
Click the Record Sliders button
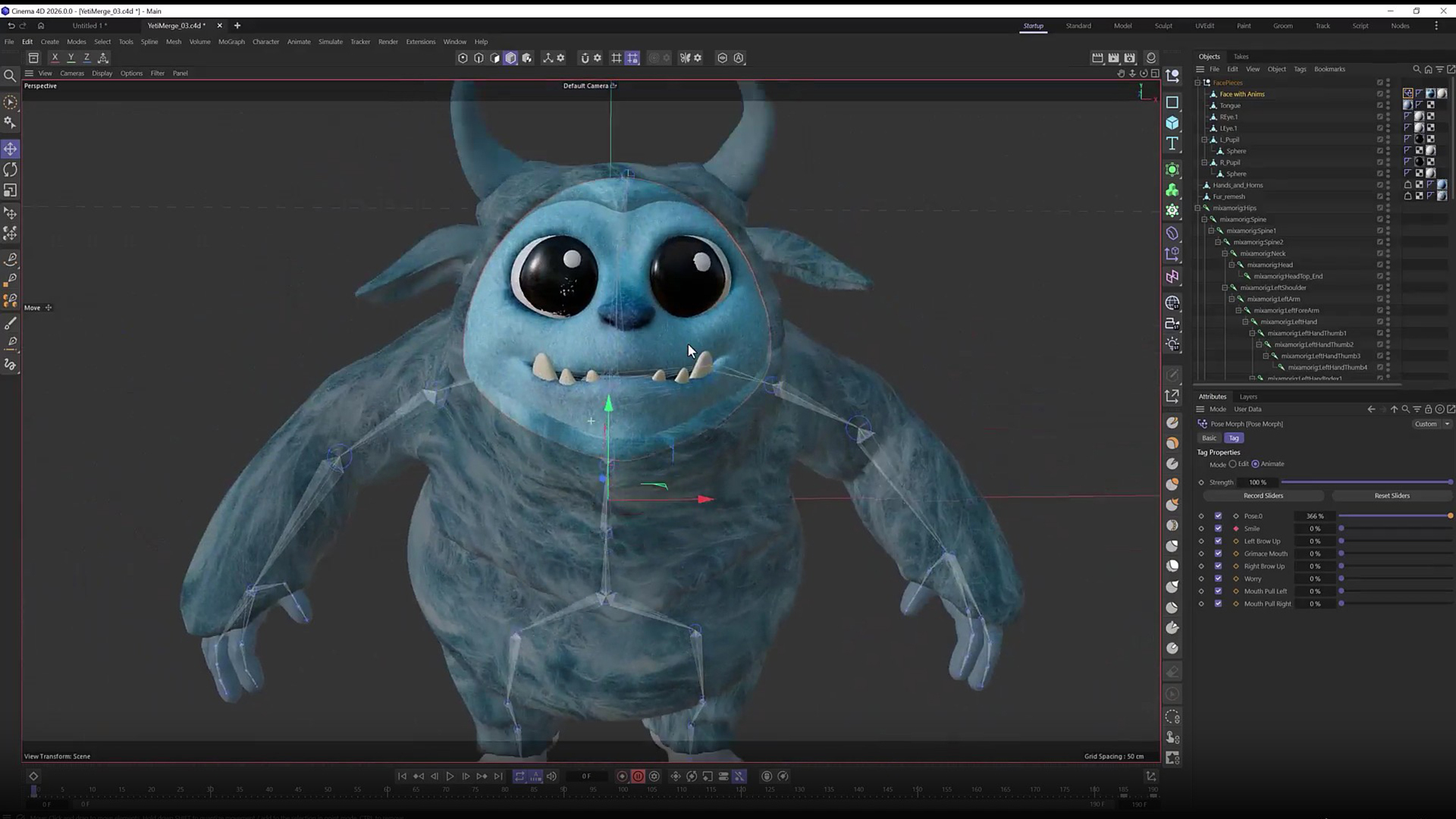tap(1263, 495)
